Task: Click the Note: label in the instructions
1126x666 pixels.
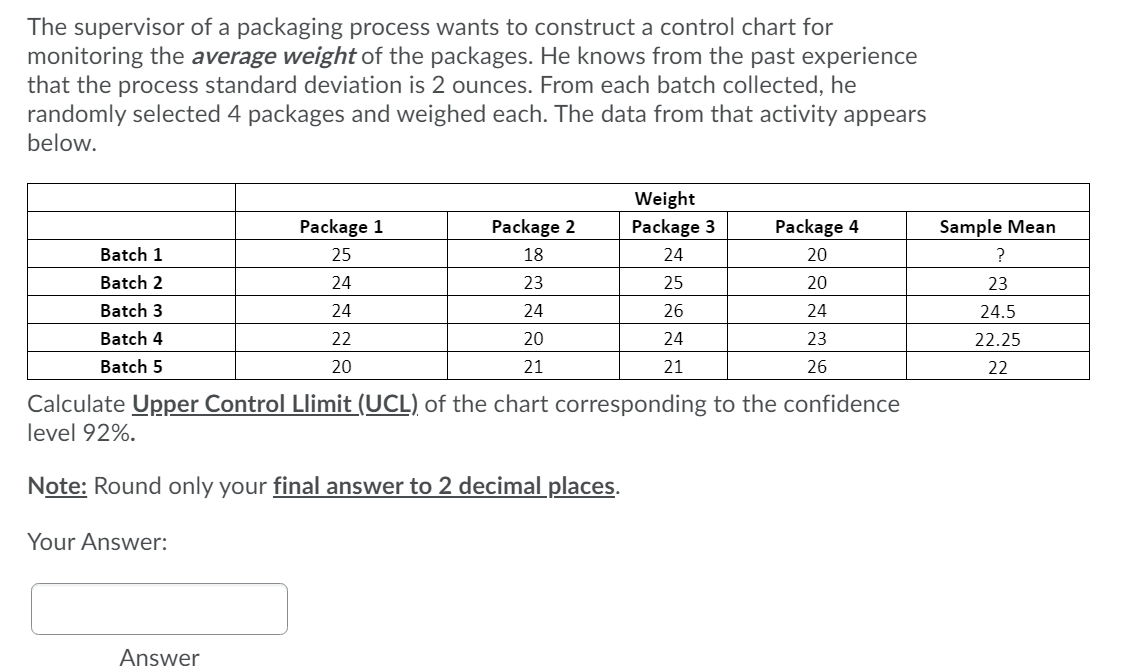Action: click(61, 486)
